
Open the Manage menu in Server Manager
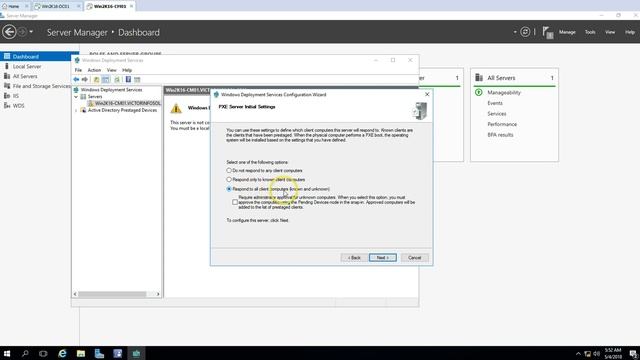(x=567, y=32)
